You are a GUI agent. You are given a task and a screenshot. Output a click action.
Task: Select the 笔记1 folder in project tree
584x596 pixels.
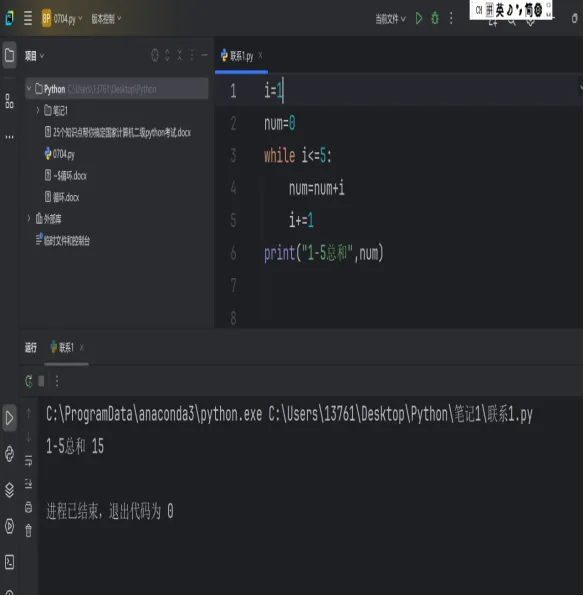pyautogui.click(x=56, y=111)
